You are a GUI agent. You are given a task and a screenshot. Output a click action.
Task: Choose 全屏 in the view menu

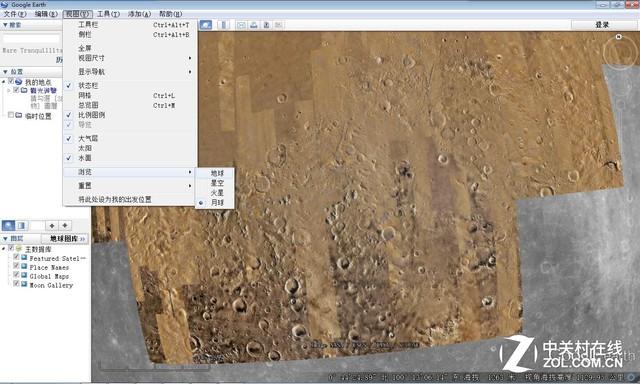coord(130,48)
